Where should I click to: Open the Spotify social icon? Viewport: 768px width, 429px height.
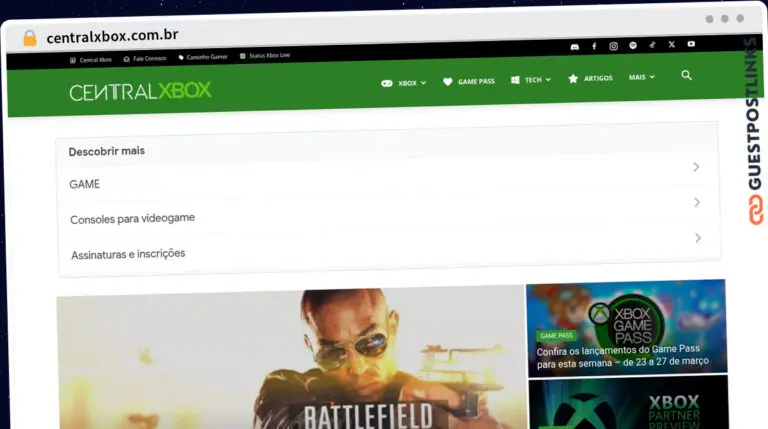633,45
